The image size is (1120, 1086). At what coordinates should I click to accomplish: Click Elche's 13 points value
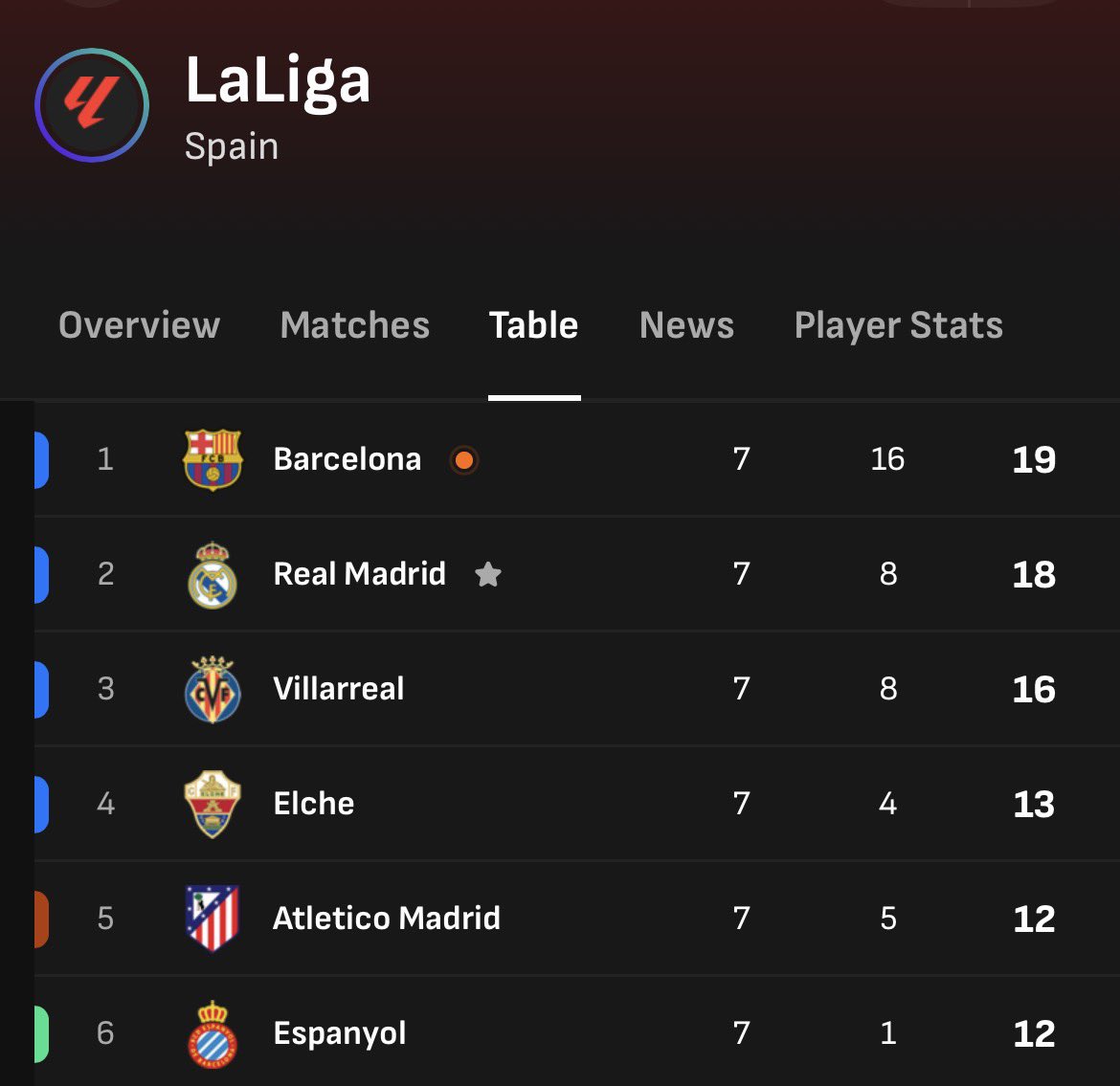(x=1034, y=805)
